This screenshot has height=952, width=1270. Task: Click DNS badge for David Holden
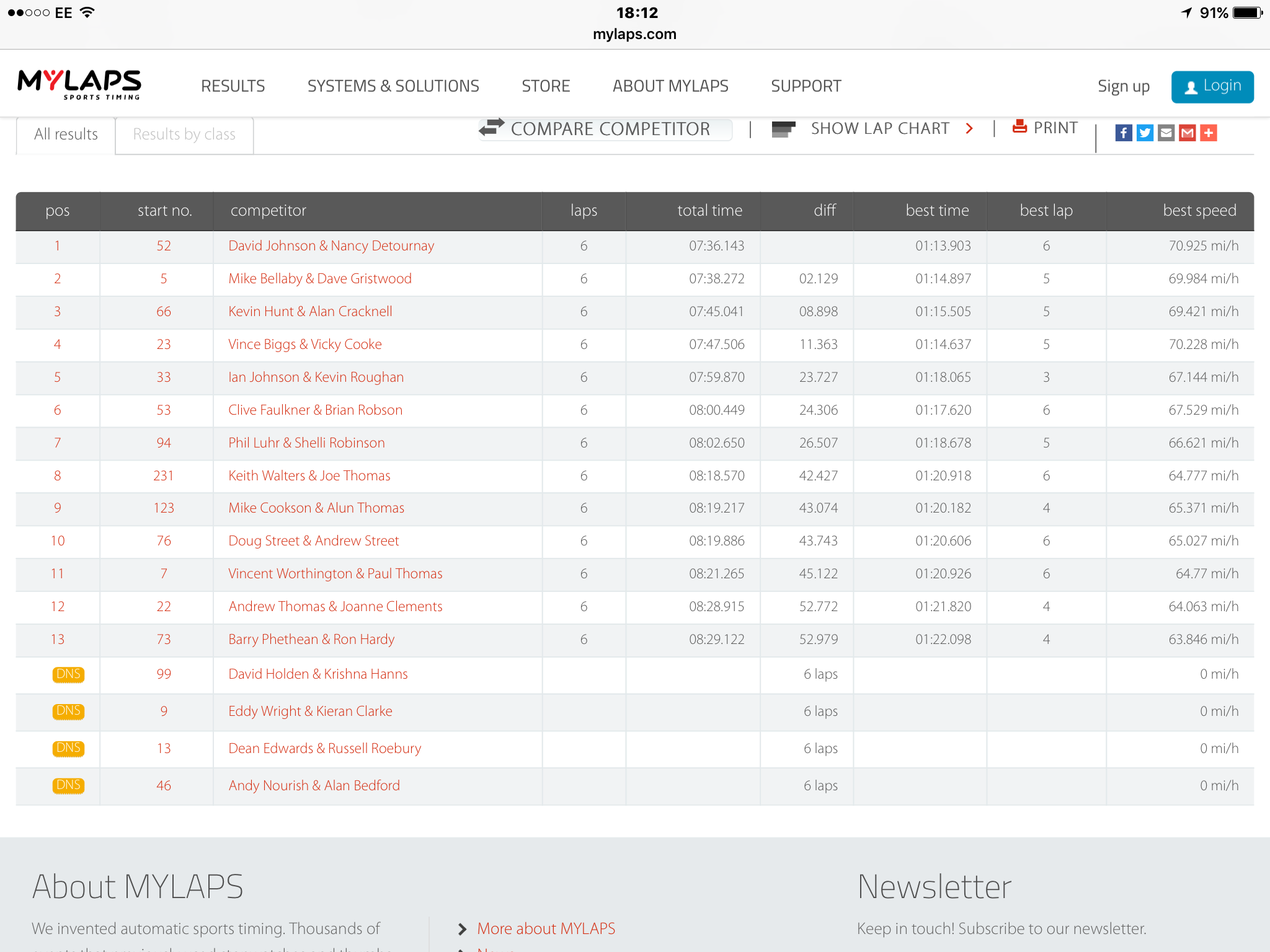pos(68,674)
